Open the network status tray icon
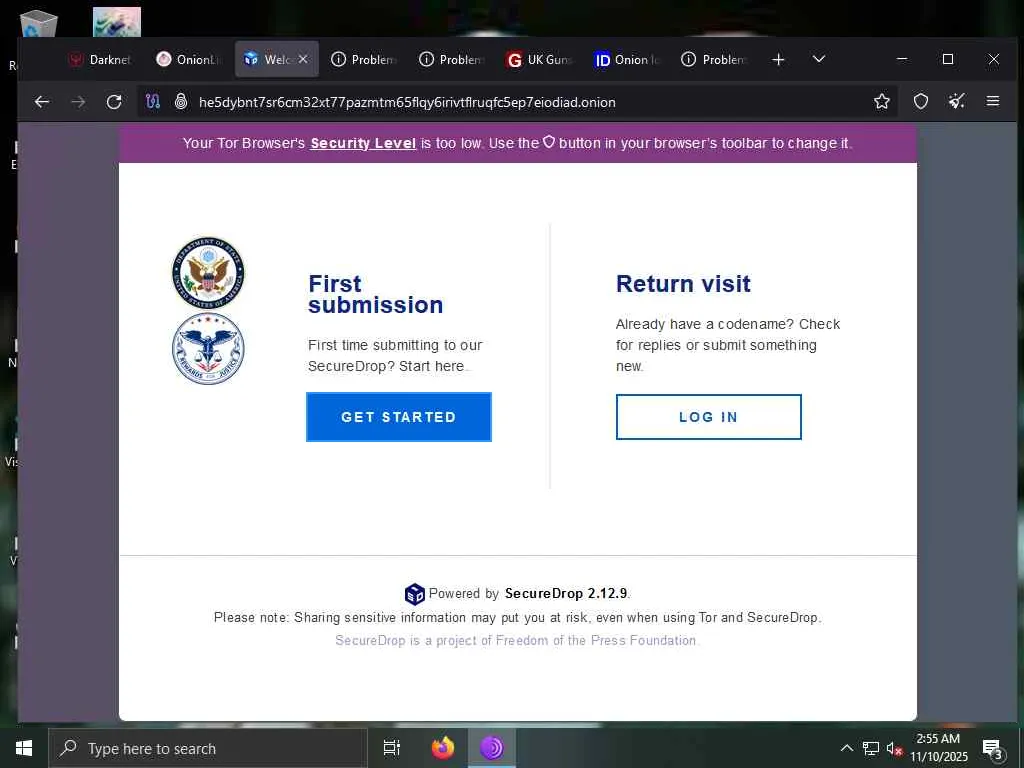This screenshot has width=1024, height=768. pyautogui.click(x=871, y=748)
